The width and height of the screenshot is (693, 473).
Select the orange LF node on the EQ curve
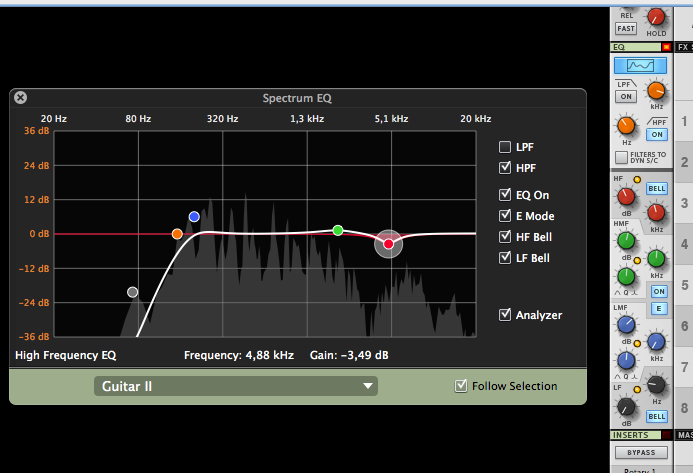tap(177, 234)
